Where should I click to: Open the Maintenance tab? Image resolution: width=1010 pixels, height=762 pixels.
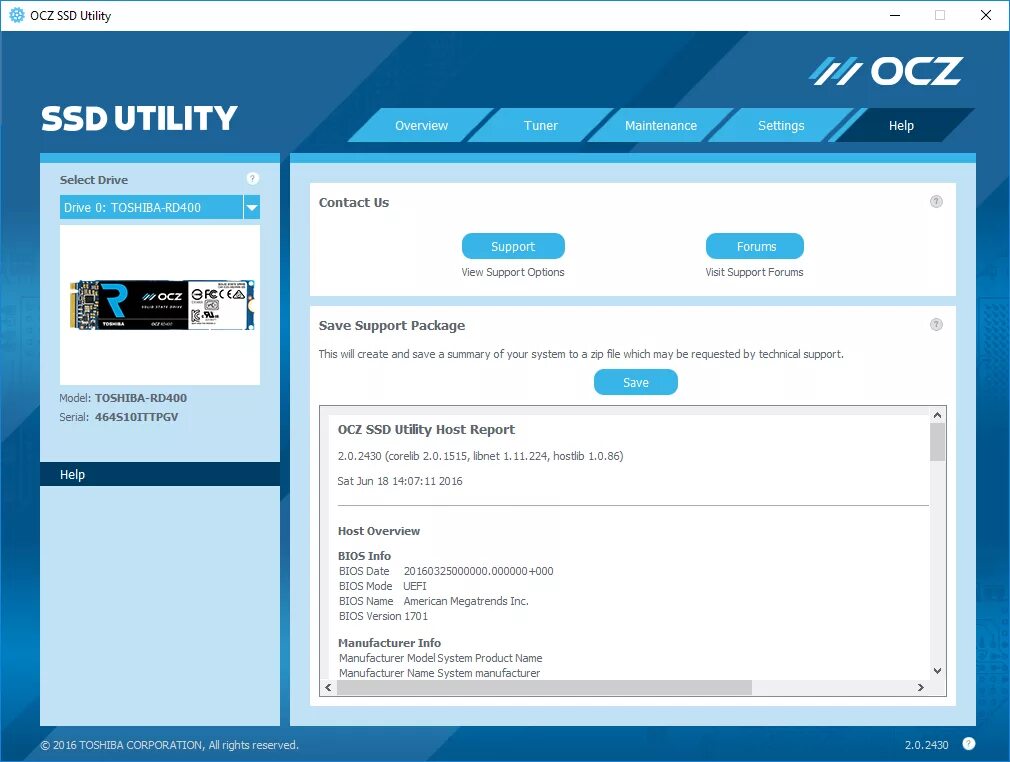click(x=661, y=126)
